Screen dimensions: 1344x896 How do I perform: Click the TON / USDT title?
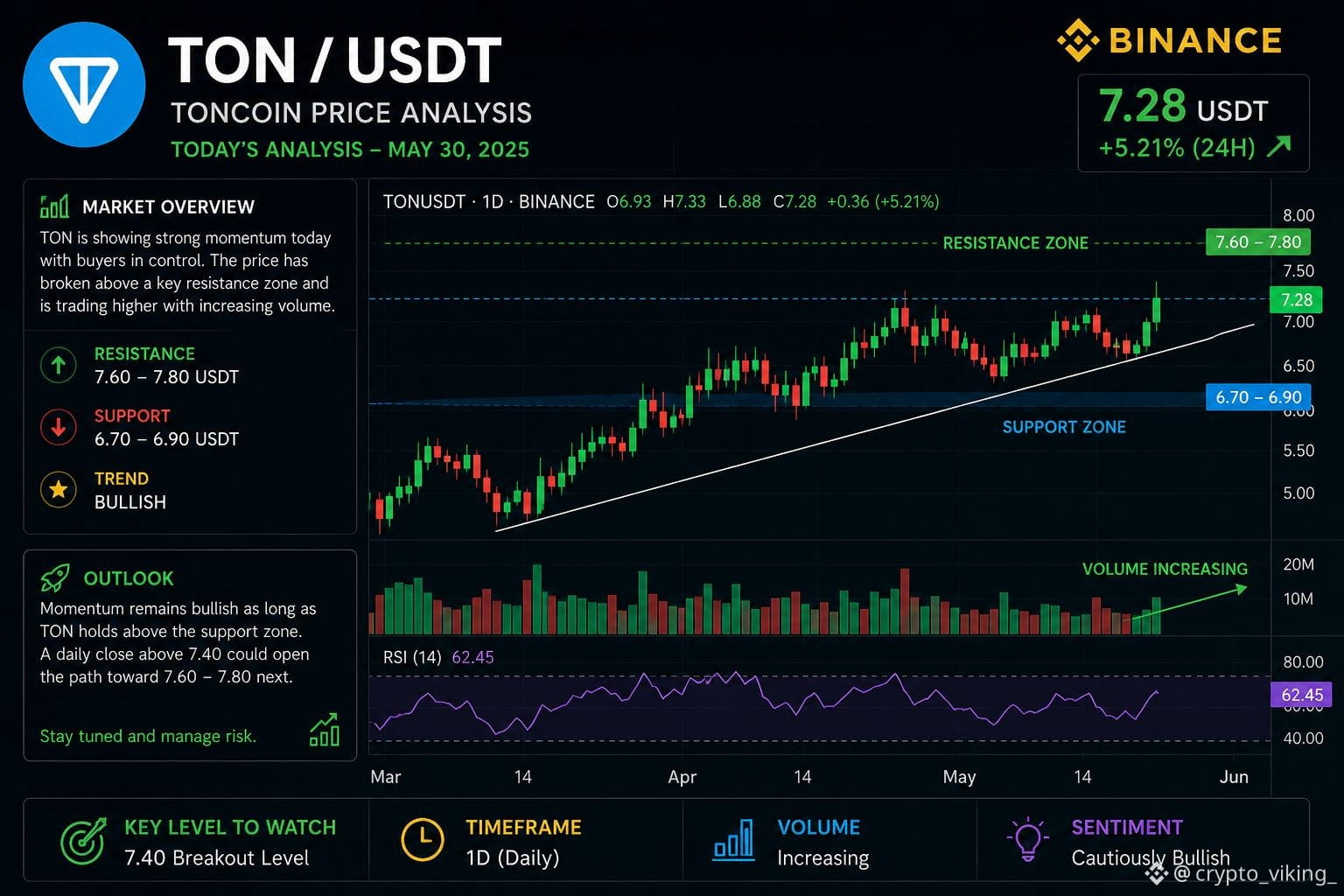(x=334, y=60)
